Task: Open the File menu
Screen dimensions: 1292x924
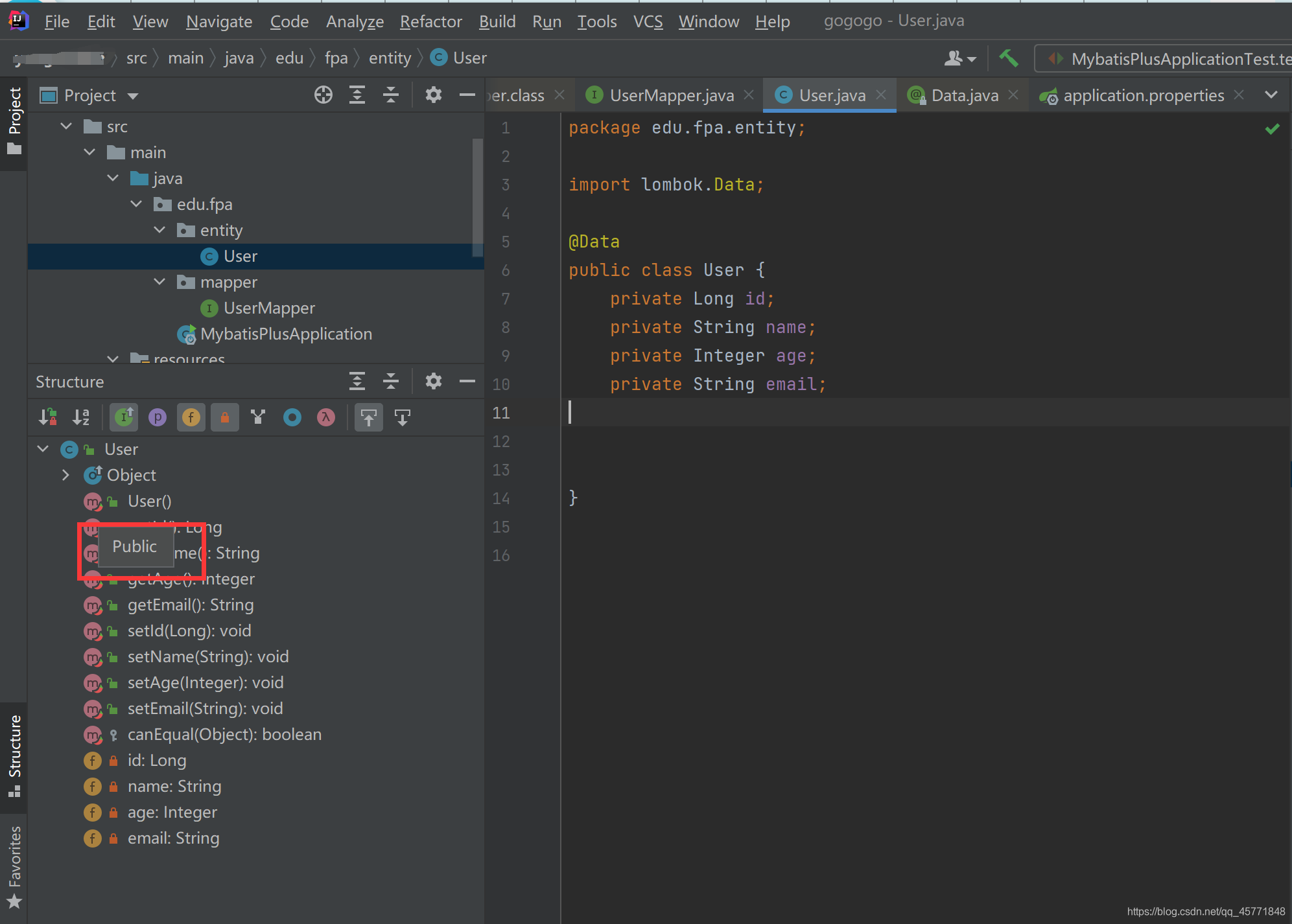Action: pos(56,21)
